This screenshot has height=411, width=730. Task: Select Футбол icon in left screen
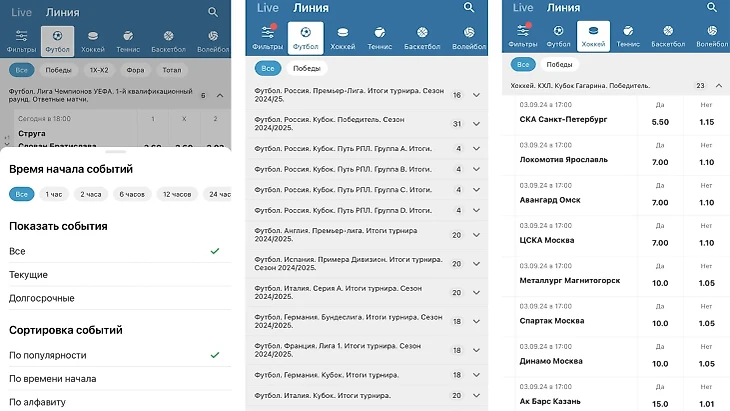coord(57,41)
